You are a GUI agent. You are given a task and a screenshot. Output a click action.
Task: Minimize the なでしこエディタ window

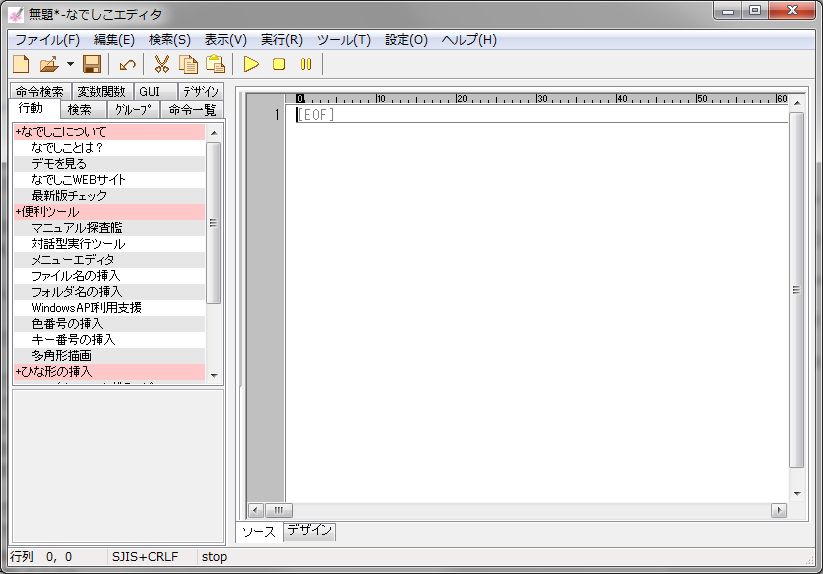[728, 10]
